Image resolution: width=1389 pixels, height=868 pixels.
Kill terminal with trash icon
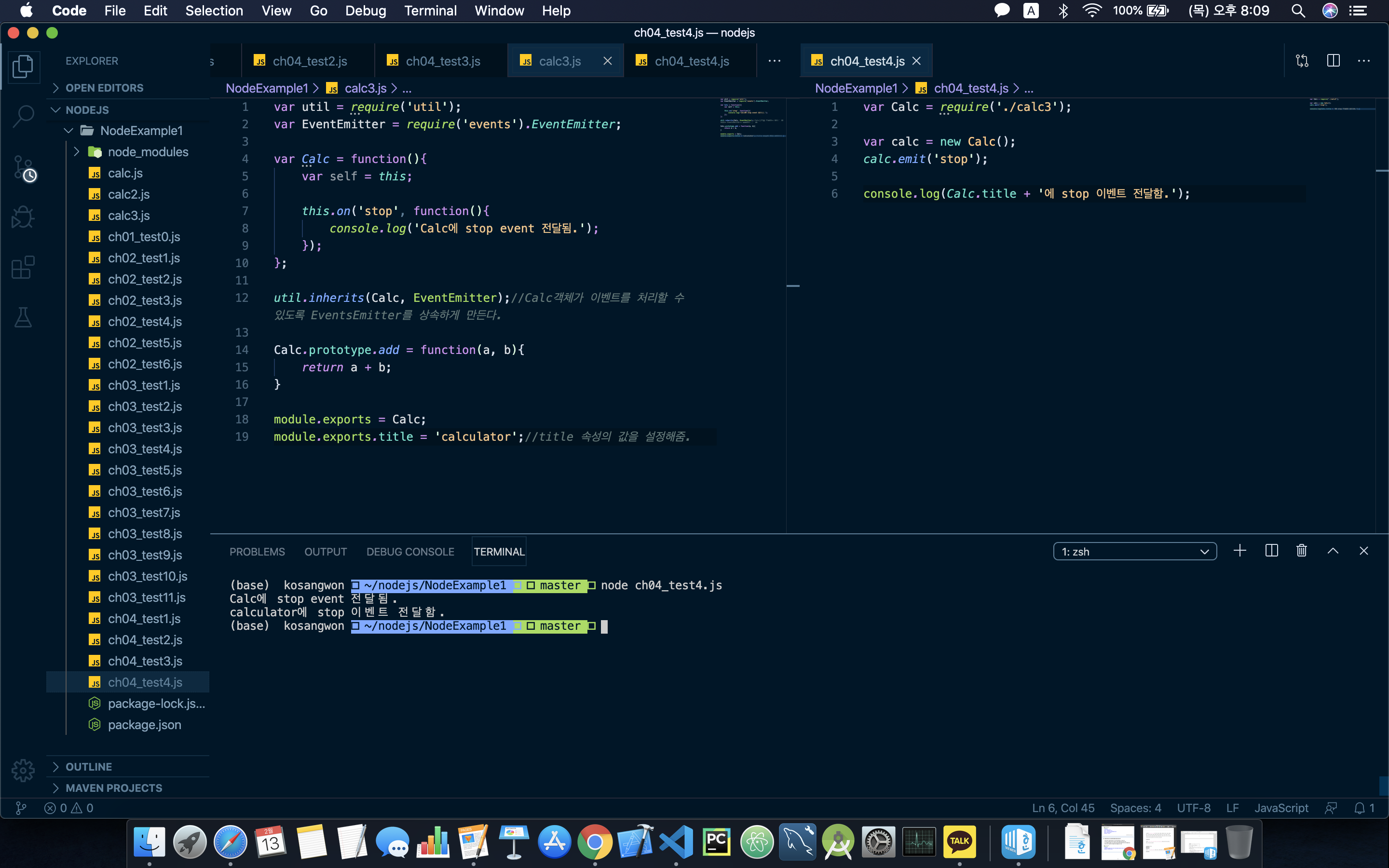click(x=1301, y=551)
